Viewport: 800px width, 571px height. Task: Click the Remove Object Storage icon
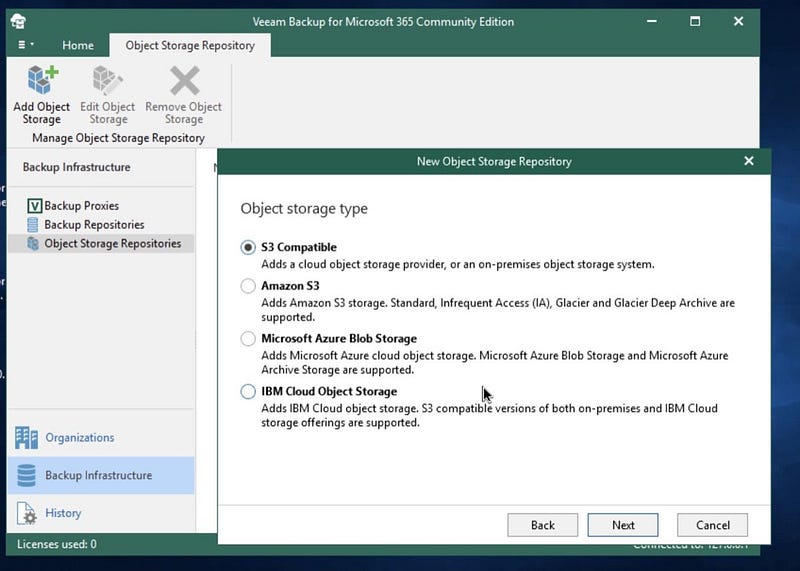[x=184, y=80]
